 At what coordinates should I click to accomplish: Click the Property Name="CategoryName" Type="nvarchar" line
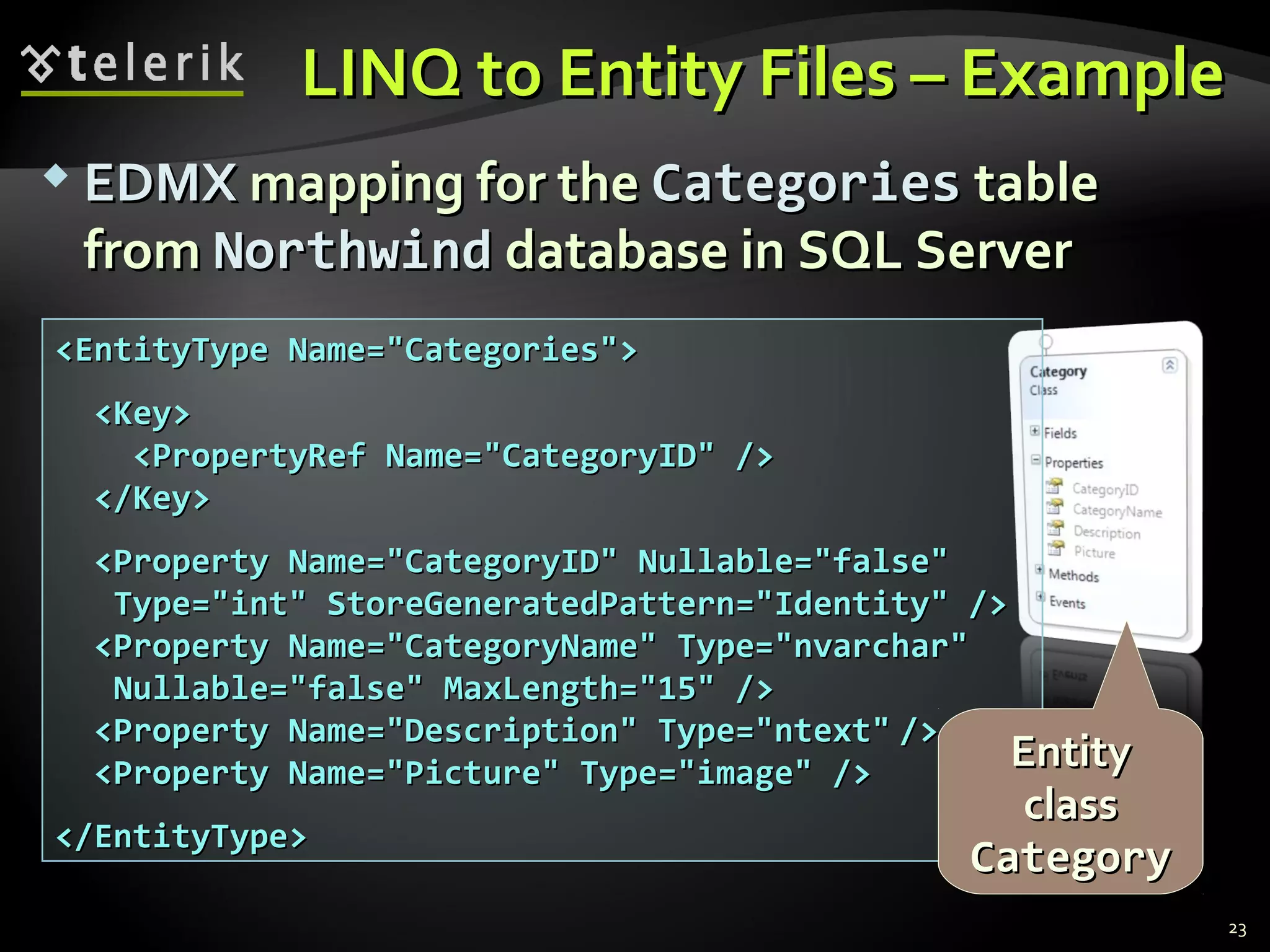tap(531, 647)
